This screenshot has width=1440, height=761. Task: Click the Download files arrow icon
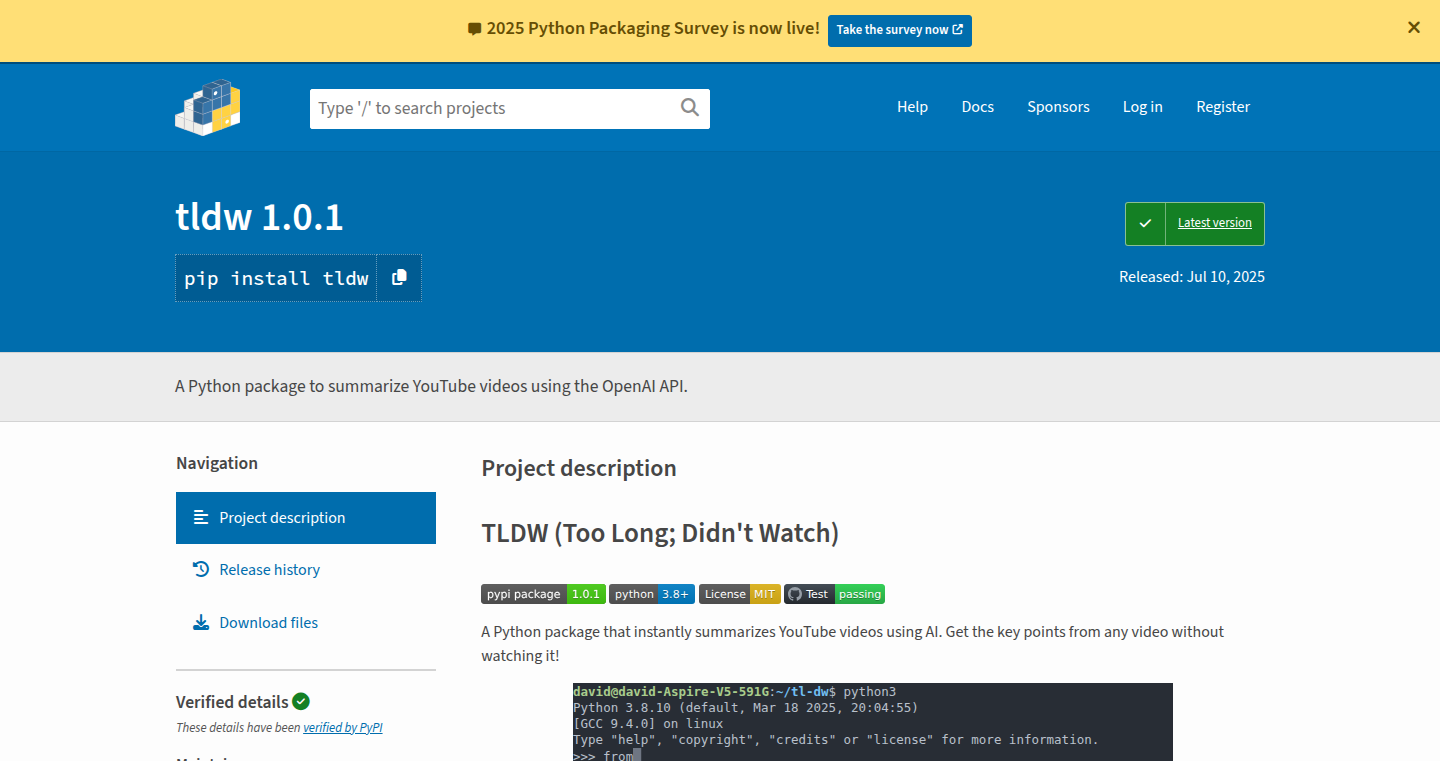(201, 622)
